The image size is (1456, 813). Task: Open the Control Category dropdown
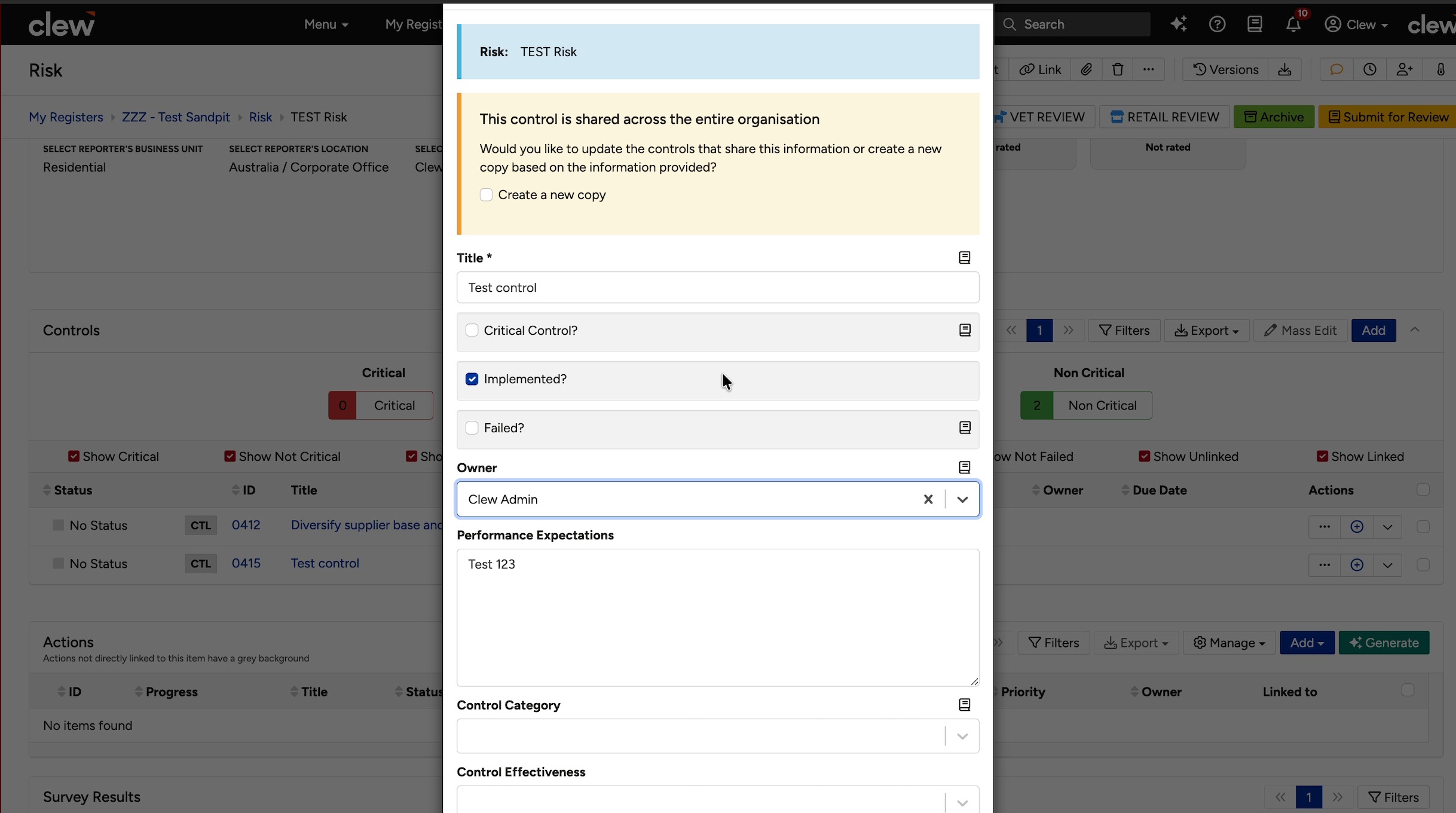pos(718,736)
